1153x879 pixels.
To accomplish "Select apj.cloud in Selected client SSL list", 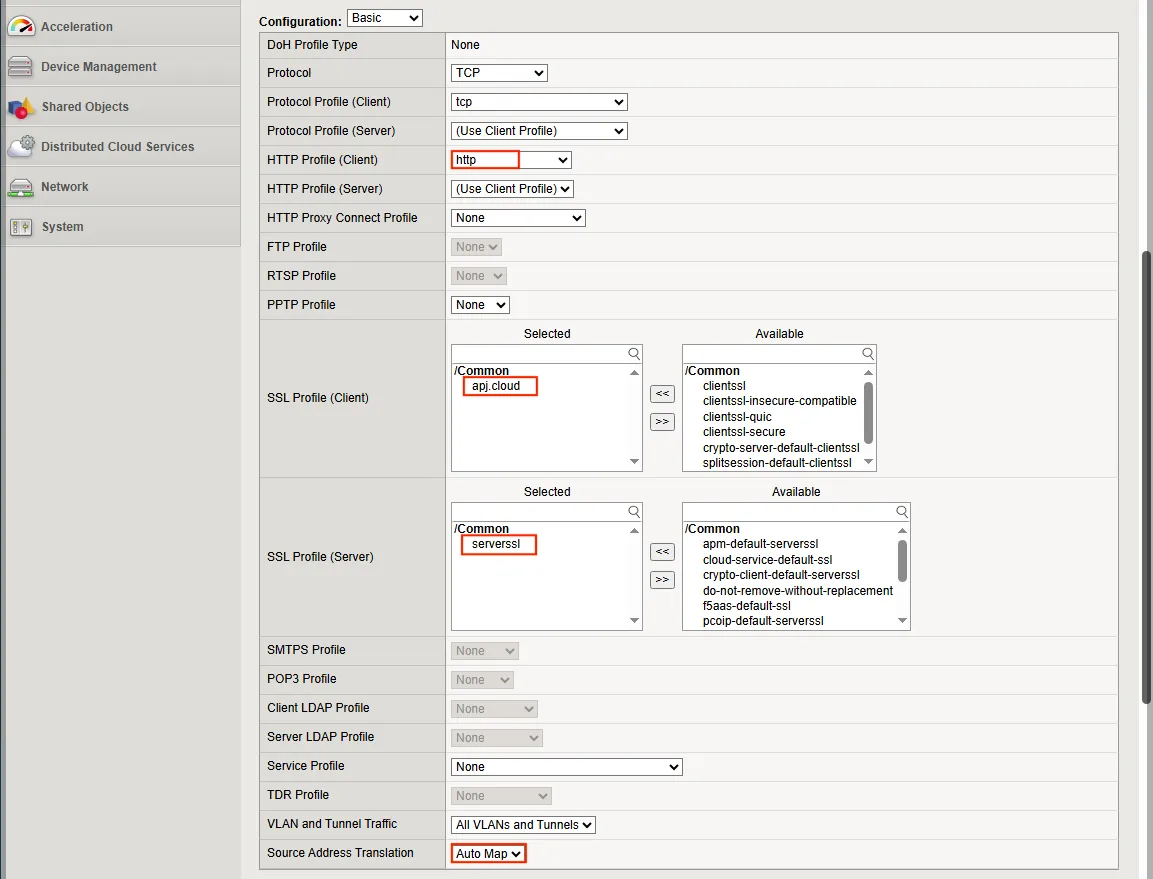I will click(x=496, y=386).
